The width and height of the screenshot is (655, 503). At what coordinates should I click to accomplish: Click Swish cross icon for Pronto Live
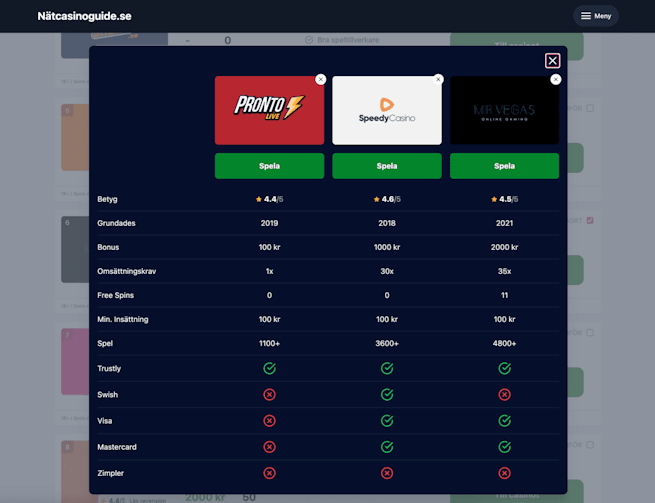click(x=269, y=394)
